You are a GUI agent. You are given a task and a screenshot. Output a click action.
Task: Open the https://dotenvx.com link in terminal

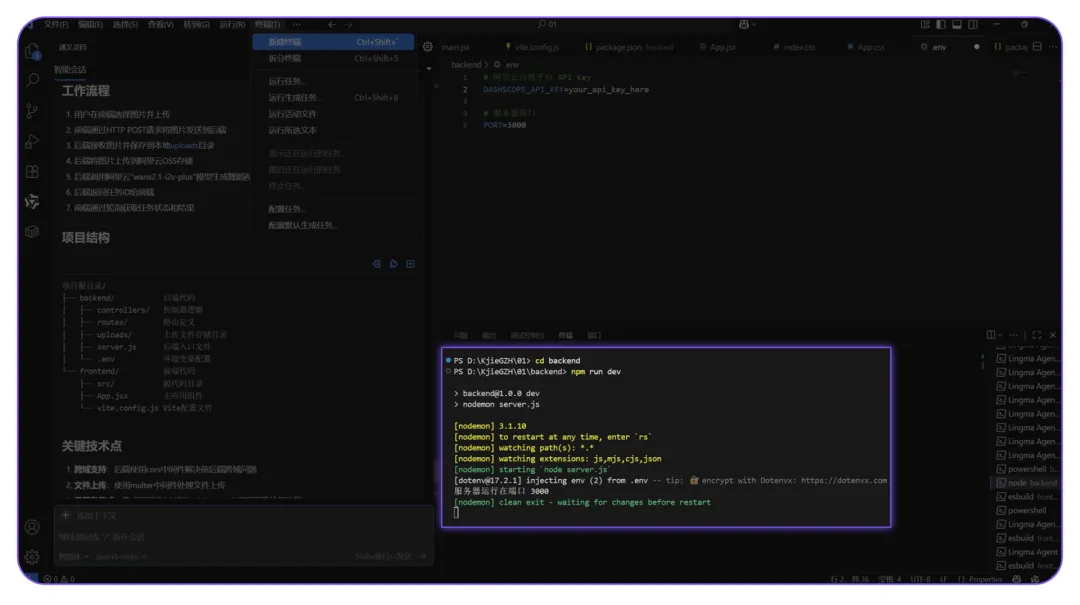click(844, 480)
